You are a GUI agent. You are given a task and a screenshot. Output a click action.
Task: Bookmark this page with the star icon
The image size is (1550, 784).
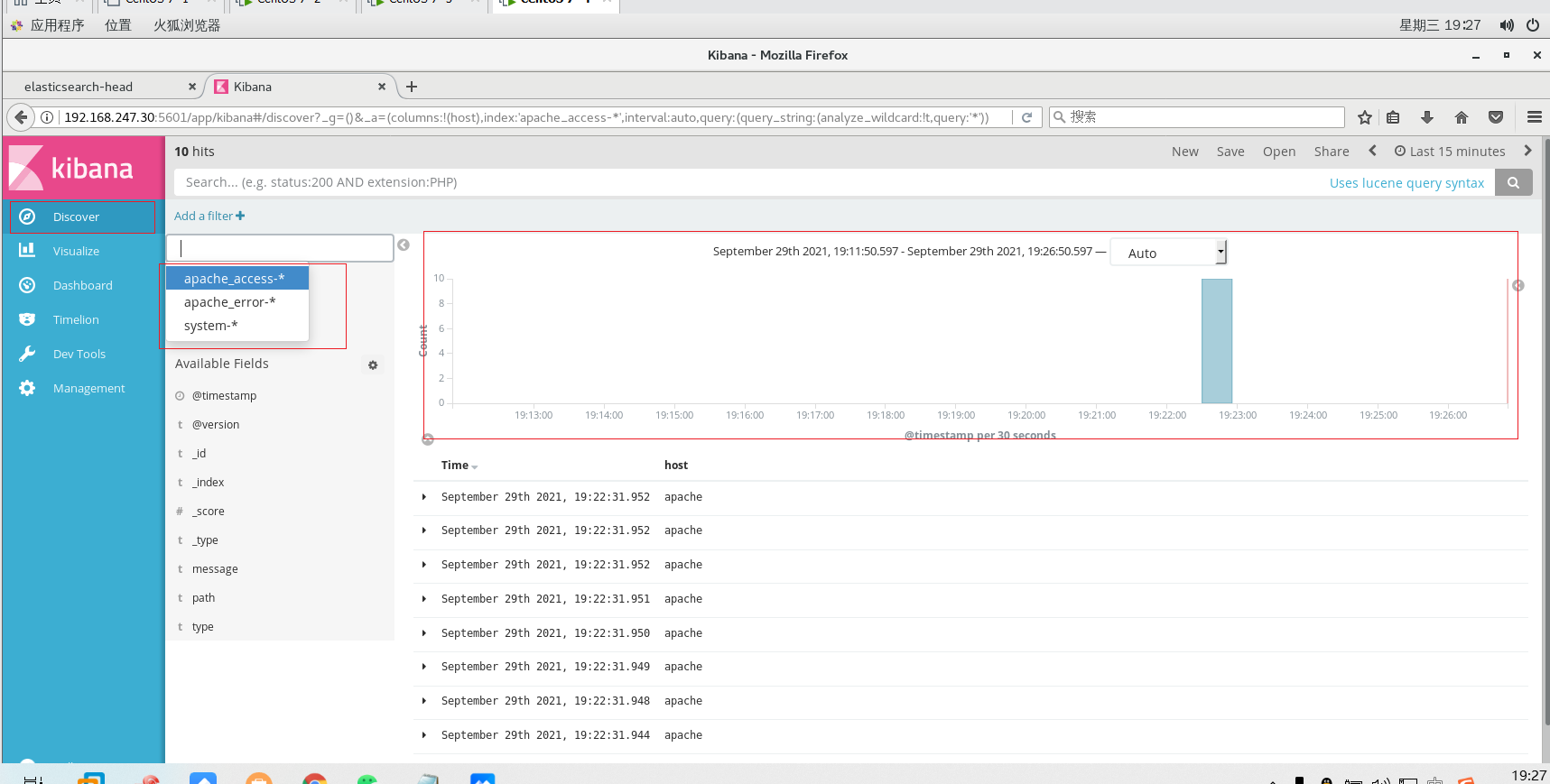[1365, 117]
